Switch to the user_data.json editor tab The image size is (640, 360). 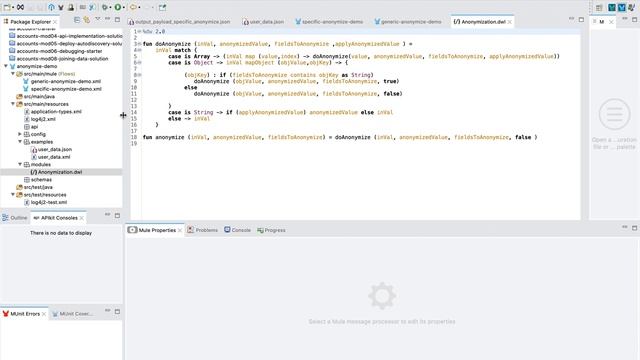pyautogui.click(x=263, y=22)
